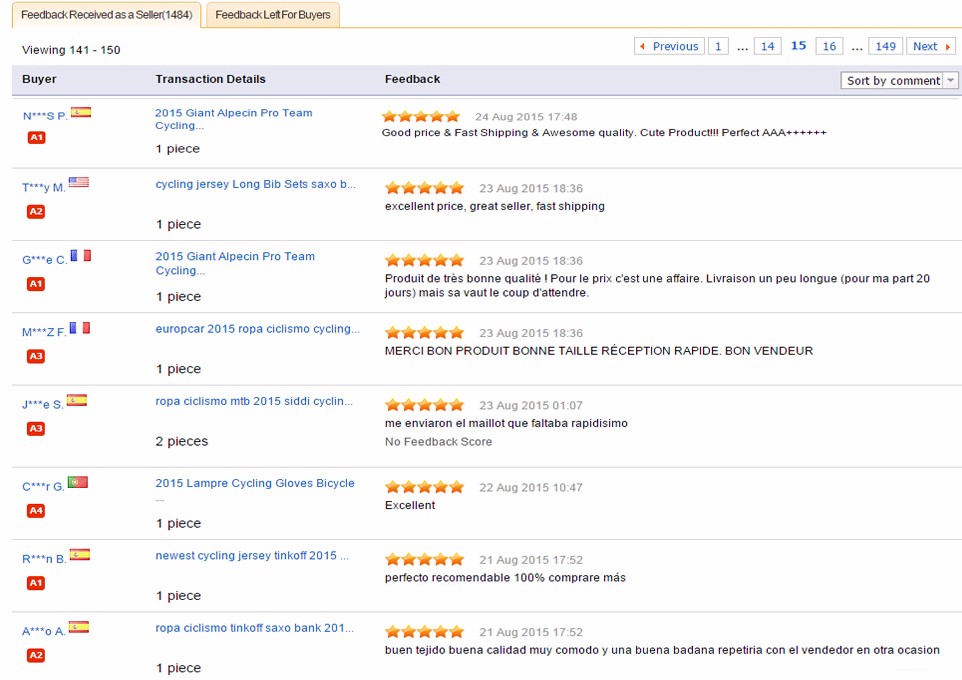
Task: Click the US flag next to T***y M.
Action: pos(79,183)
